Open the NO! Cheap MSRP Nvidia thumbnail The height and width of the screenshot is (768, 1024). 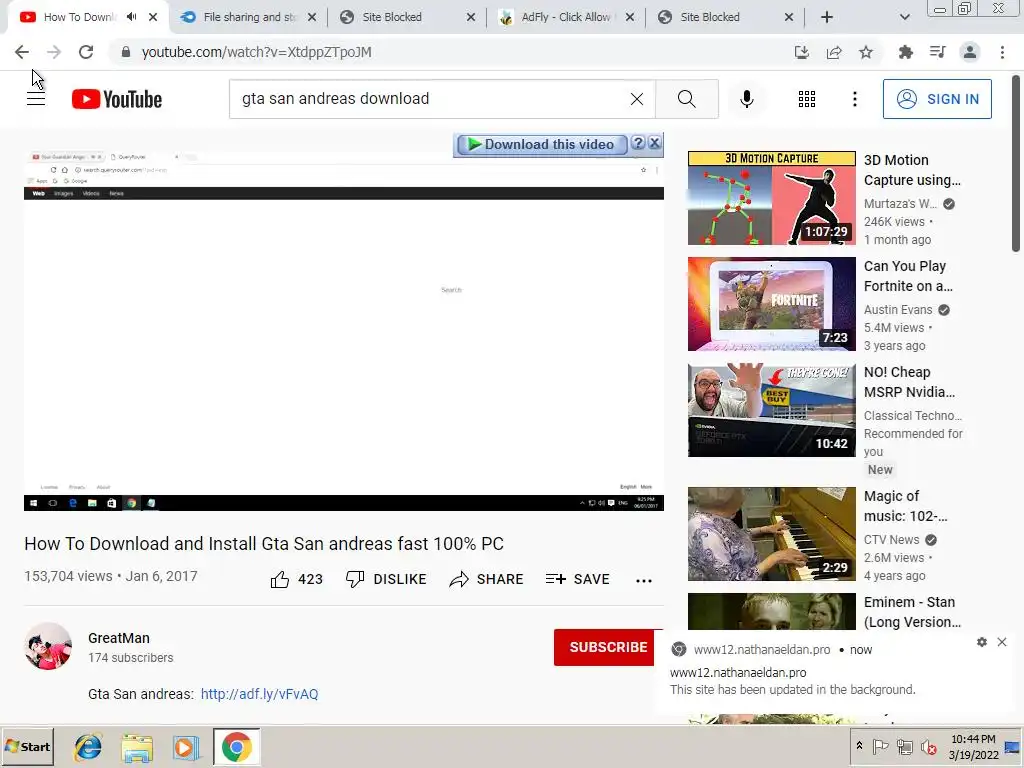tap(771, 409)
